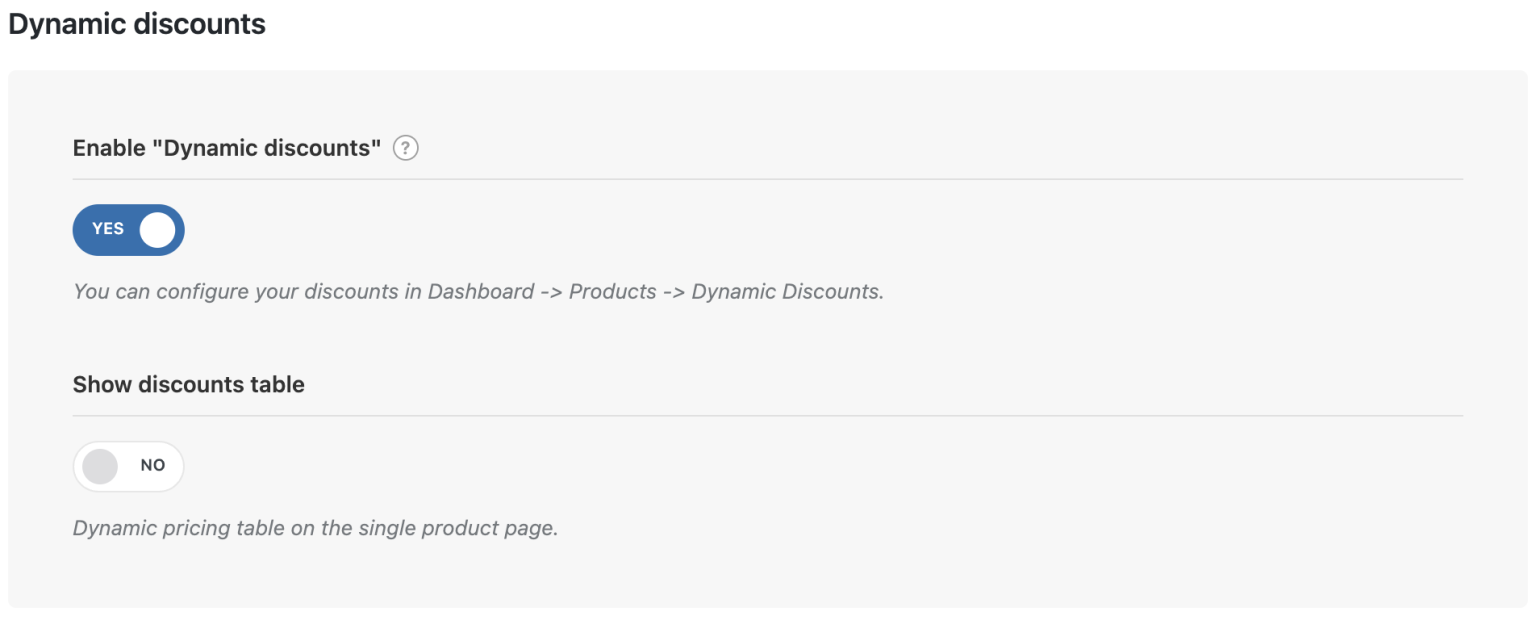The width and height of the screenshot is (1536, 620).
Task: Click the word Dashboard in the hint
Action: coord(481,292)
